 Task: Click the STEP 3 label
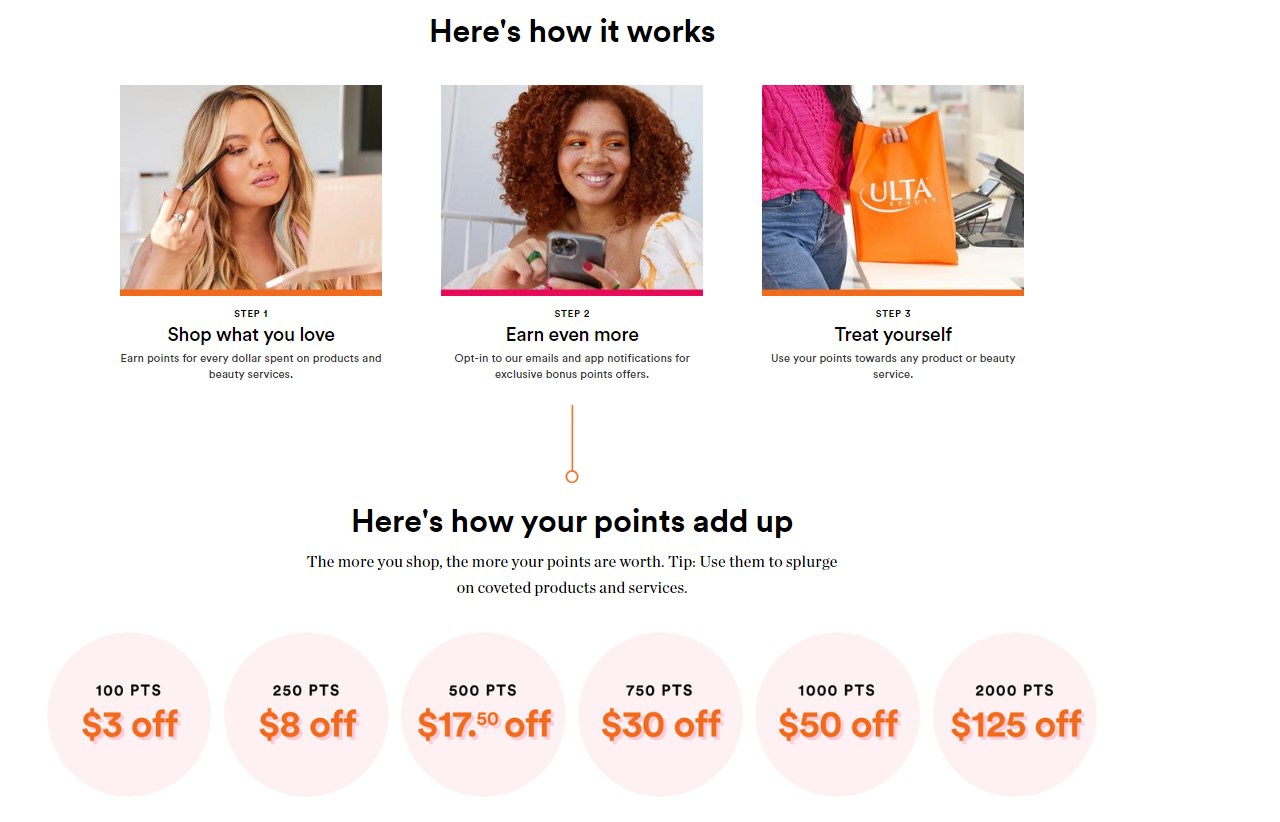893,314
